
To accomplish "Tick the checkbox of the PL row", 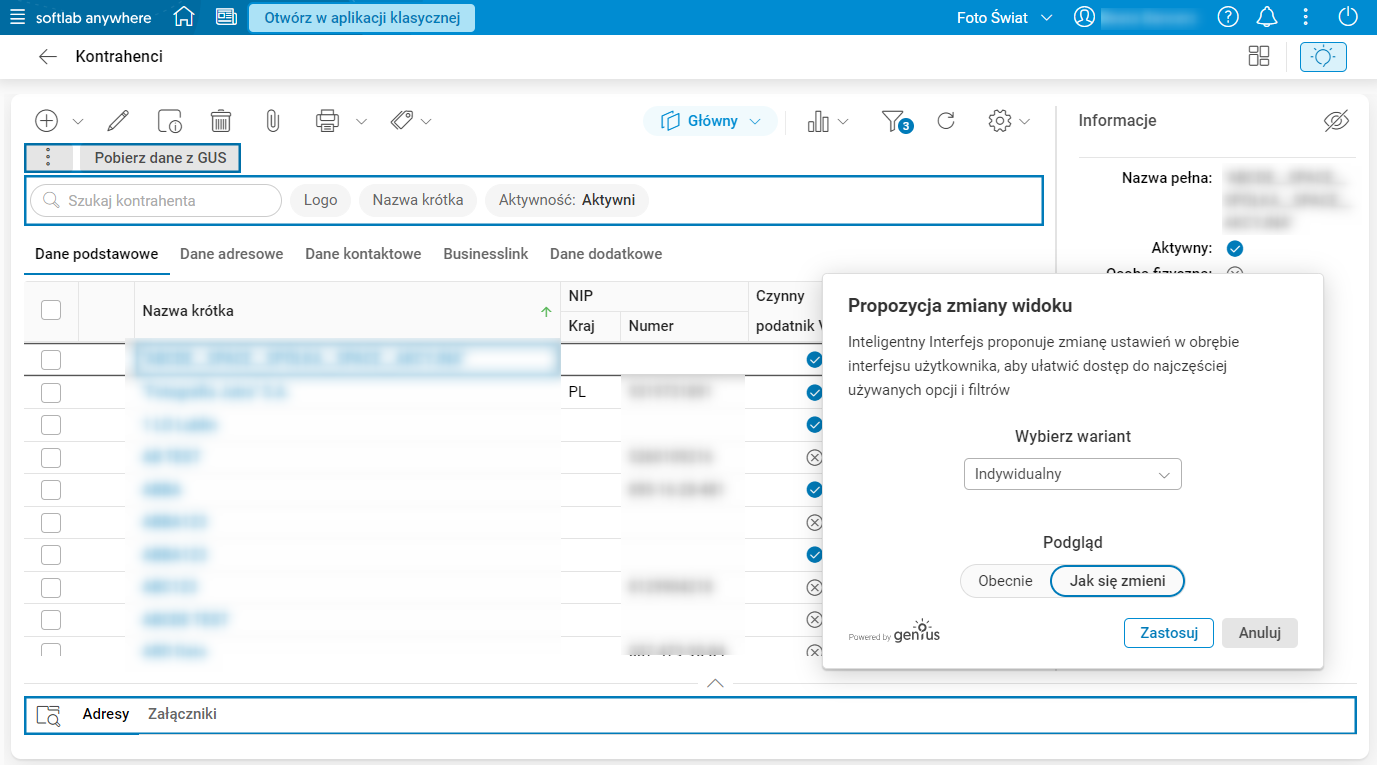I will tap(51, 392).
